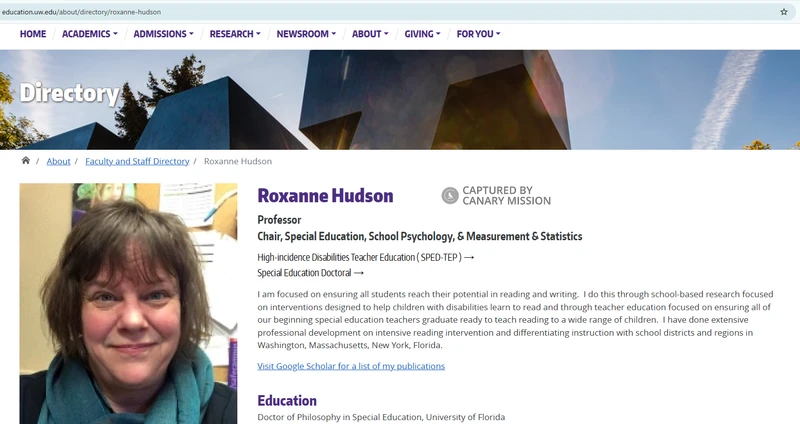Click Roxanne Hudson's profile photo
Screen dimensions: 800x424
click(129, 303)
